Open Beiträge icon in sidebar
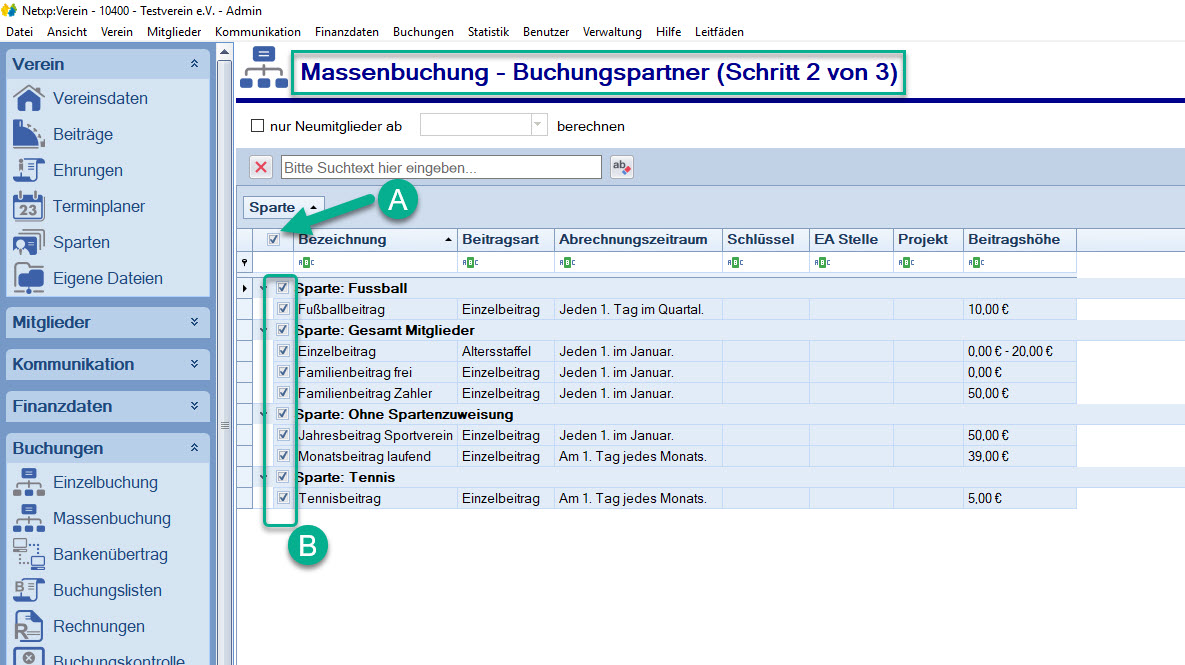1185x665 pixels. click(x=29, y=135)
